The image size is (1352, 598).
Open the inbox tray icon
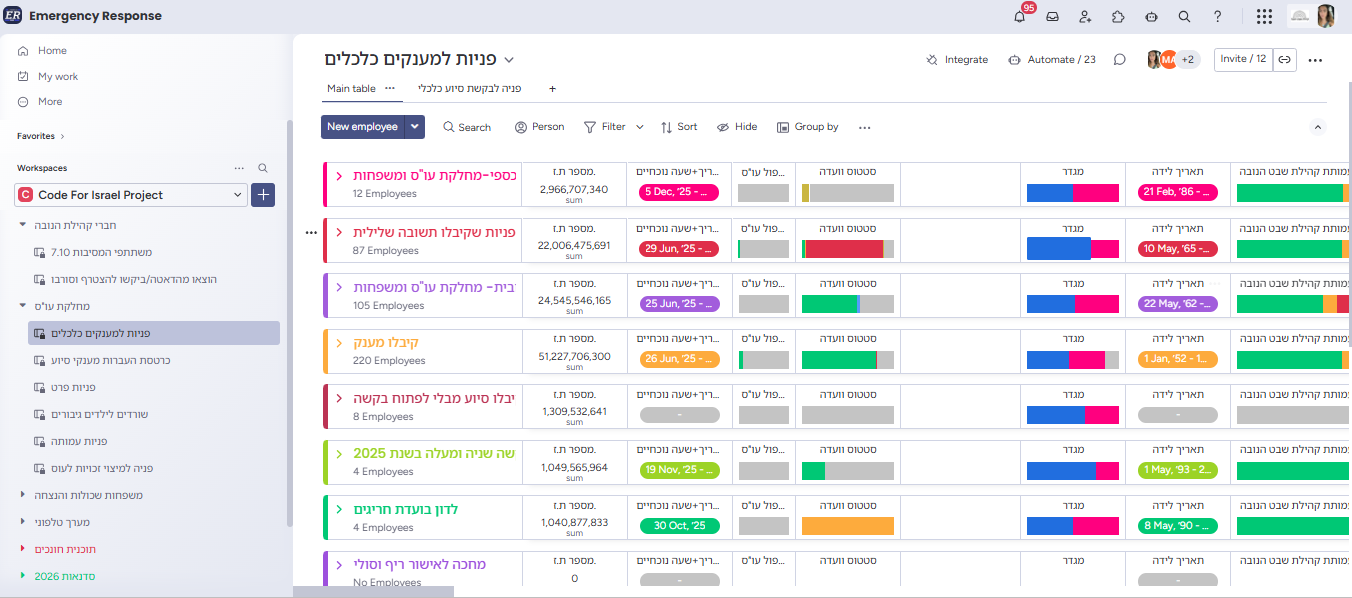tap(1052, 17)
